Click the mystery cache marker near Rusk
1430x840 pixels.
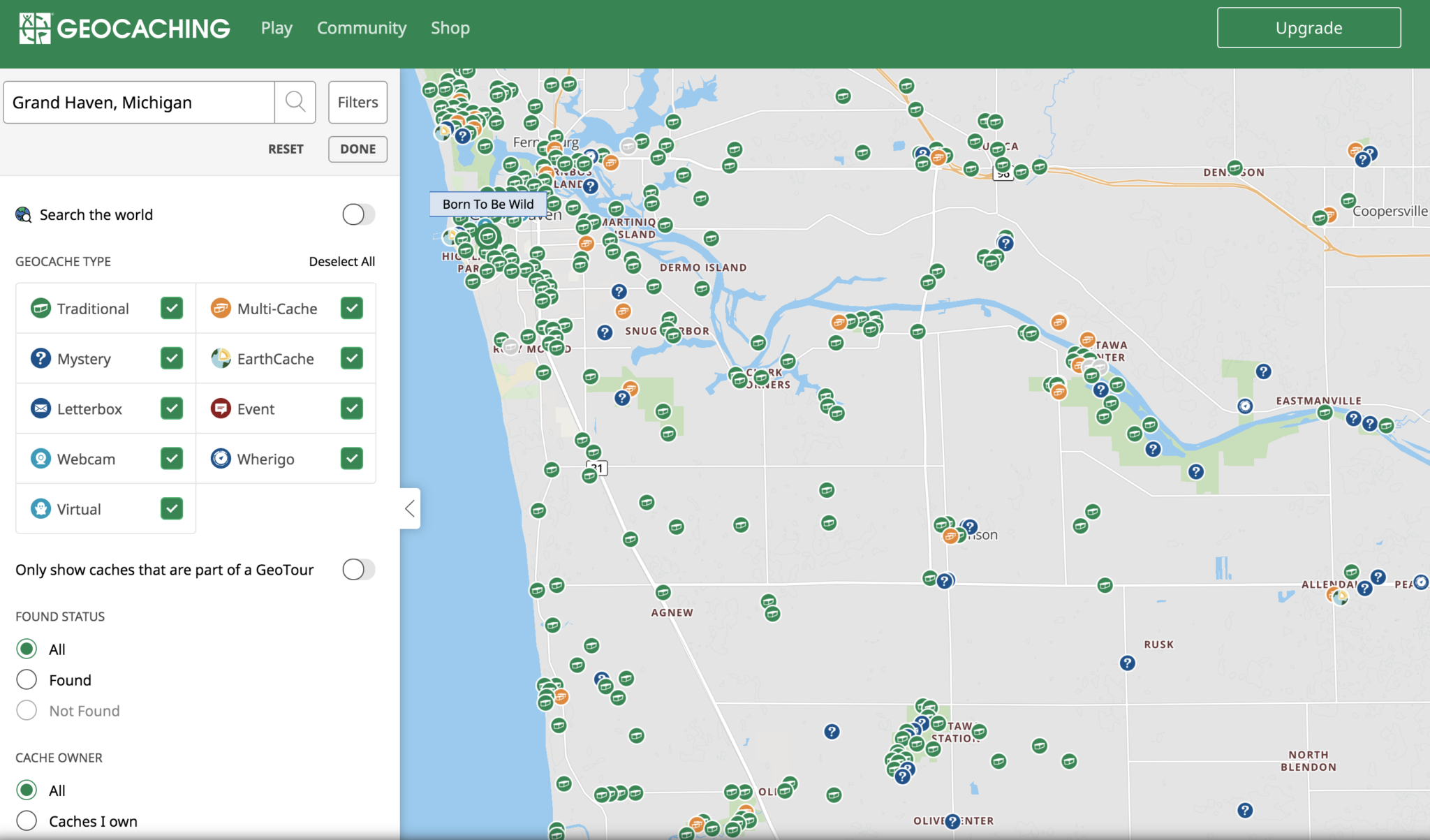click(1127, 663)
